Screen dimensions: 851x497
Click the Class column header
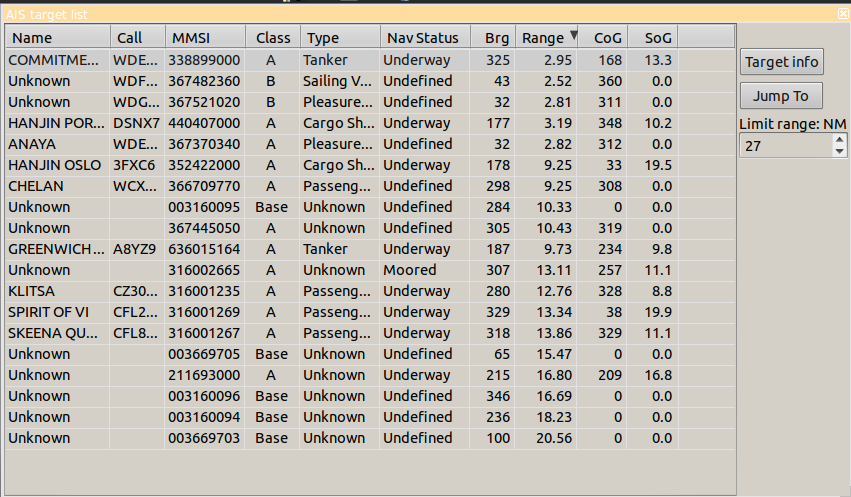click(272, 38)
